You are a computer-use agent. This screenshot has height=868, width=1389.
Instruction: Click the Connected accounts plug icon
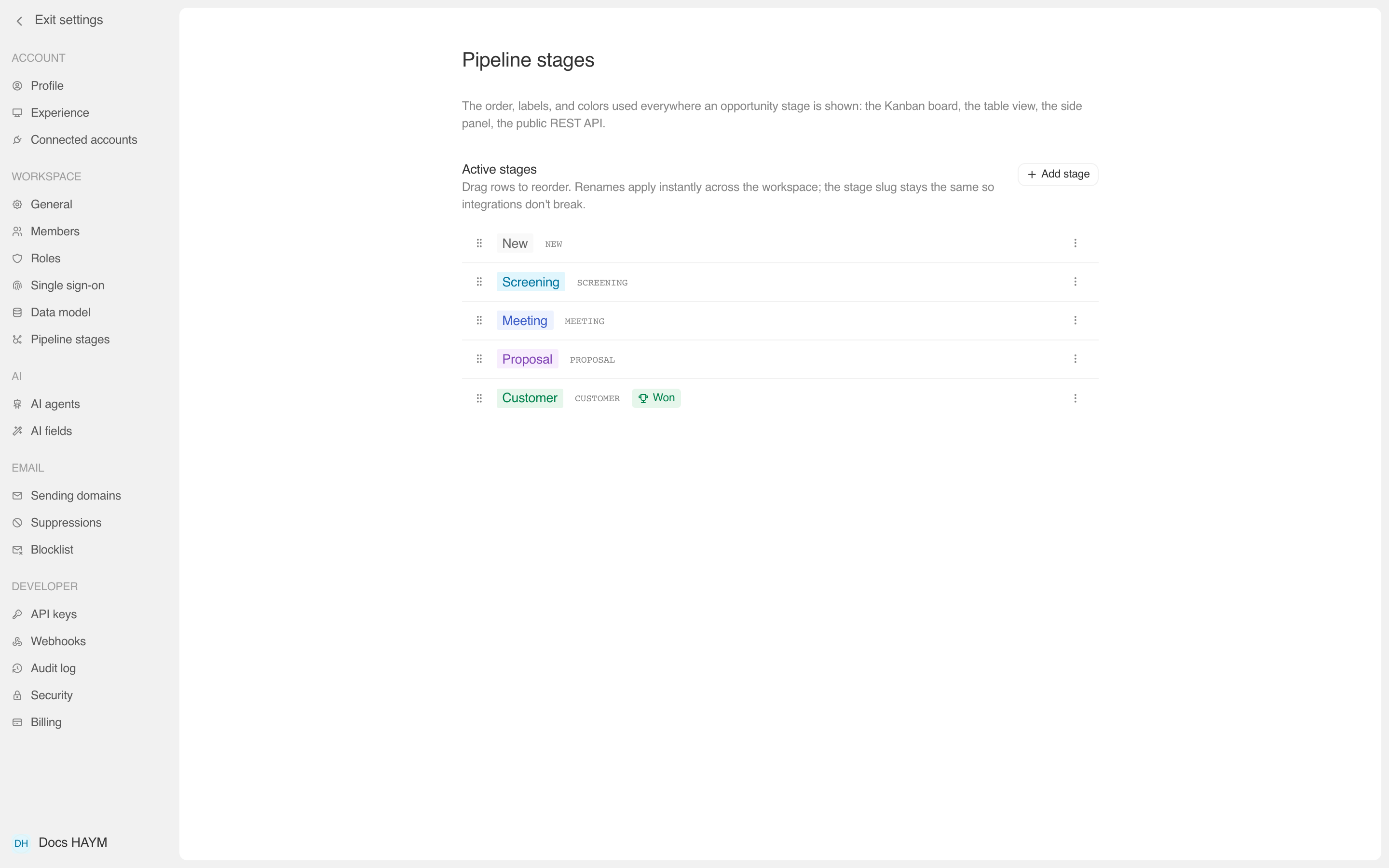click(x=17, y=139)
